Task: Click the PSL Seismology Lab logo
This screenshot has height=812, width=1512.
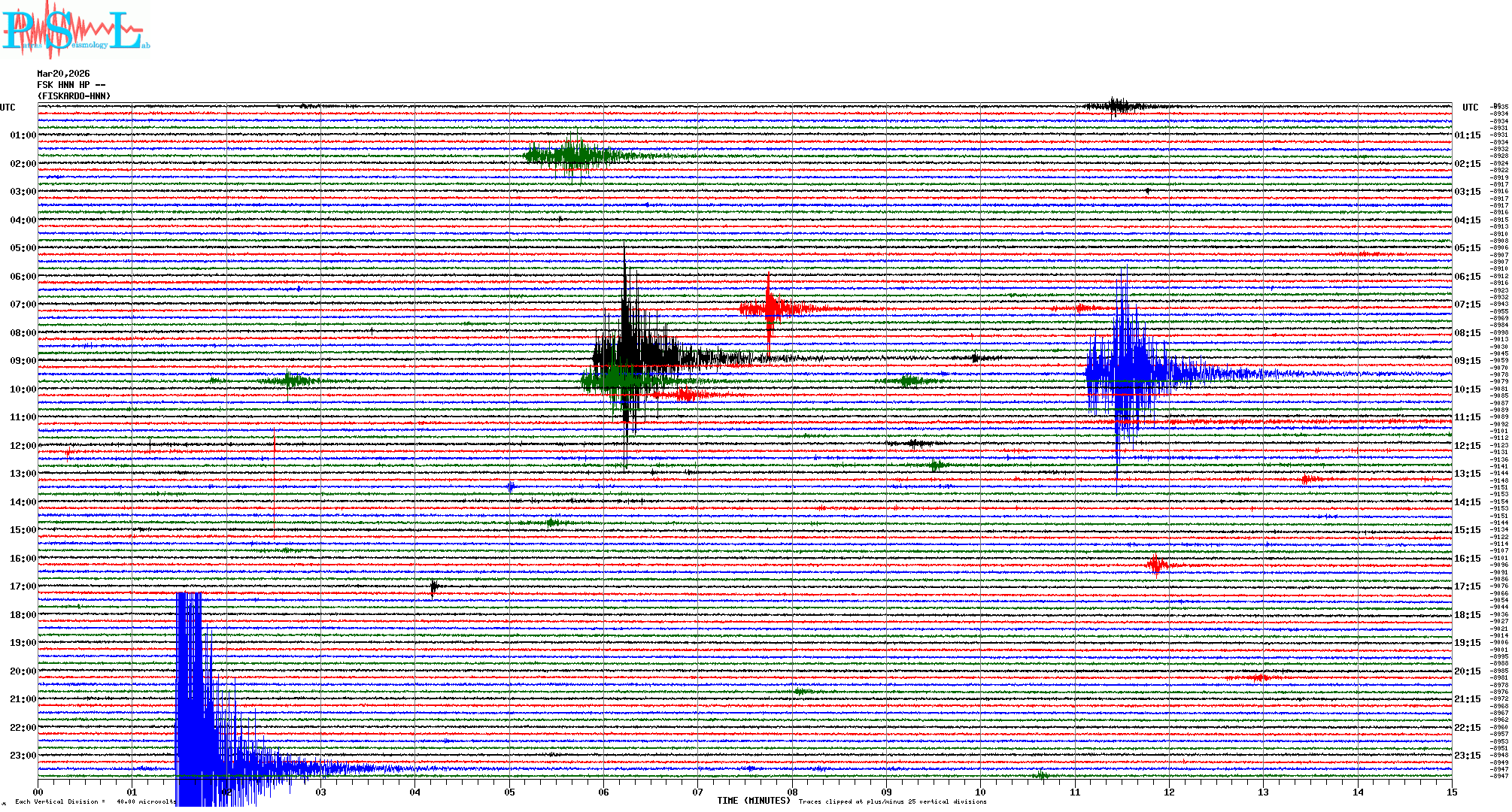Action: tap(75, 30)
